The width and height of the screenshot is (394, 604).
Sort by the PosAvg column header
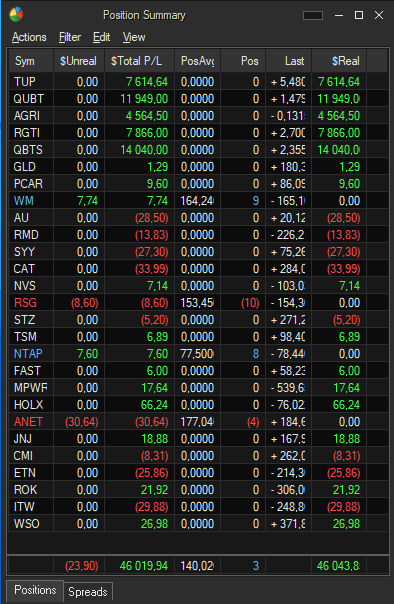198,61
